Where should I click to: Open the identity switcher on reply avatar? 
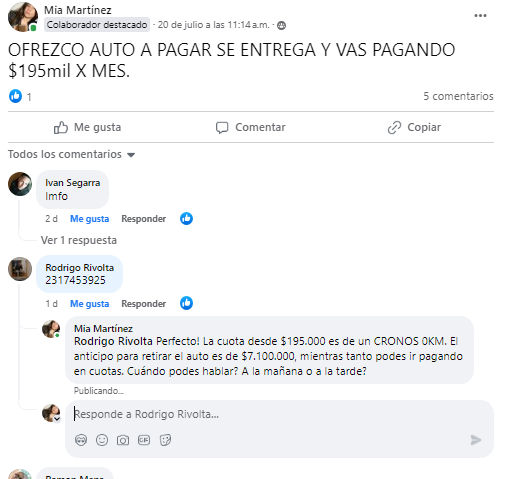point(57,418)
